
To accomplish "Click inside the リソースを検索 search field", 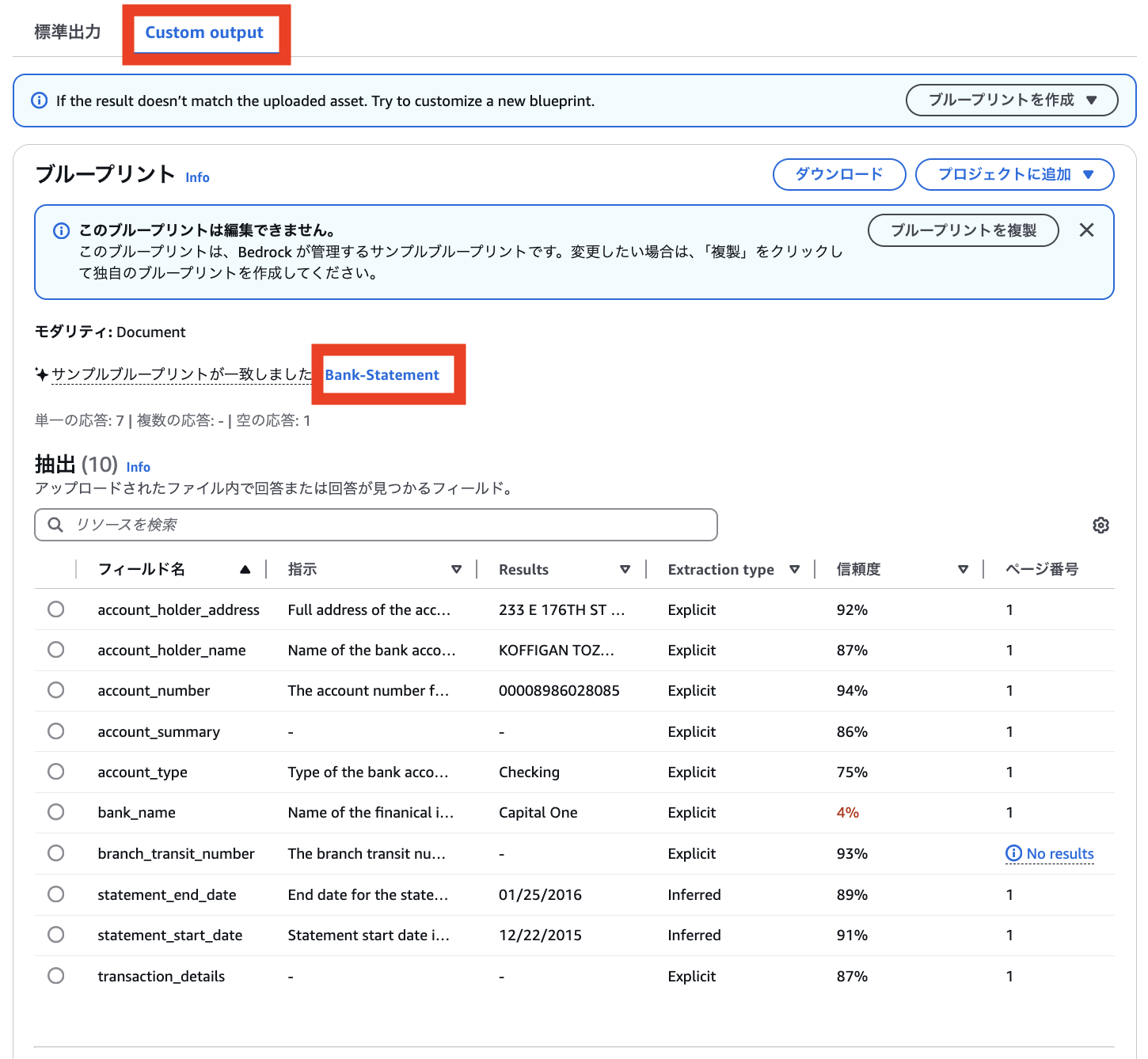I will pos(317,524).
